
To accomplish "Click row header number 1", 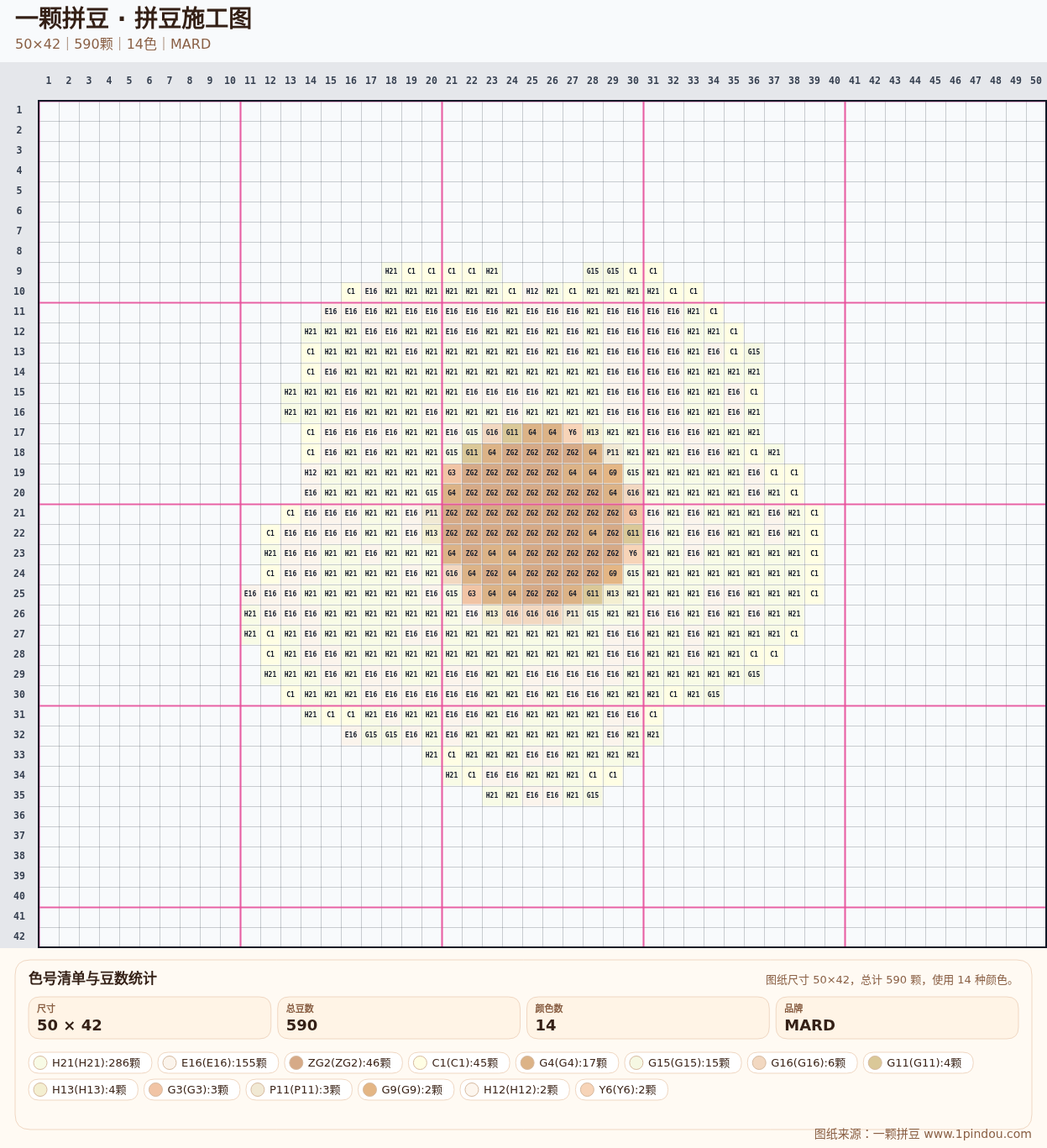I will pos(18,110).
